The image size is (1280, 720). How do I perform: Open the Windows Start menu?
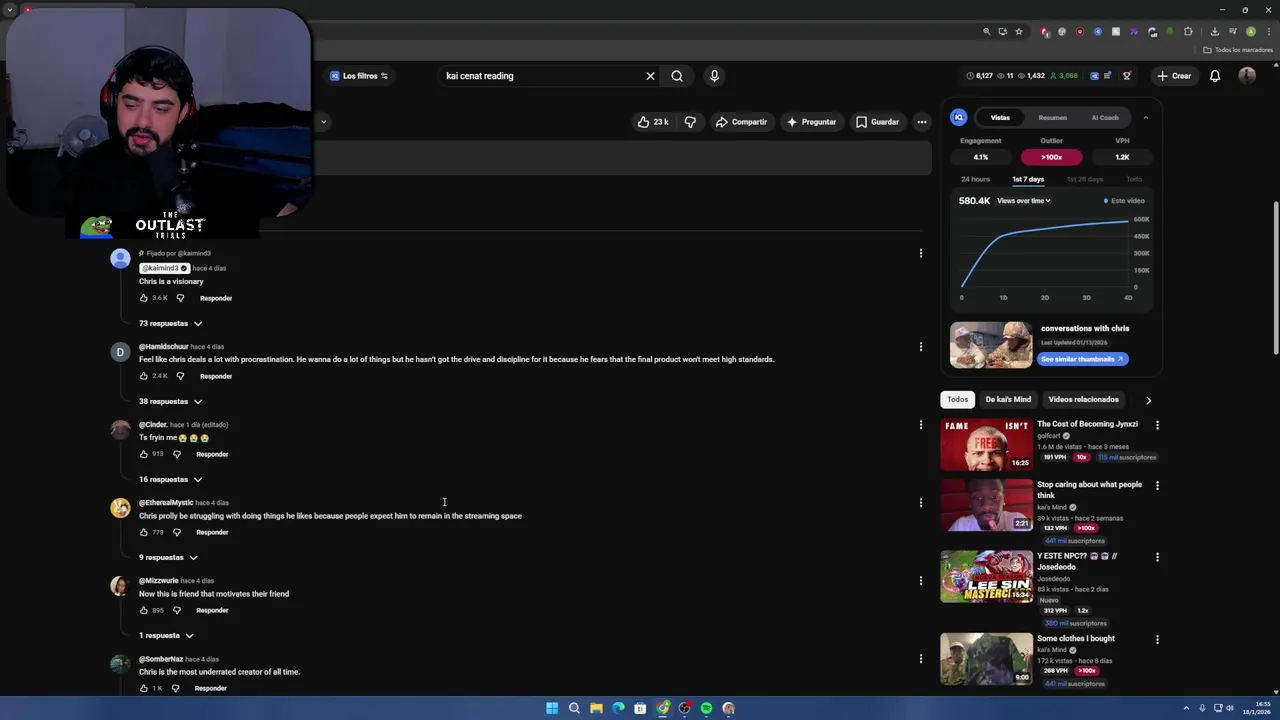click(552, 708)
